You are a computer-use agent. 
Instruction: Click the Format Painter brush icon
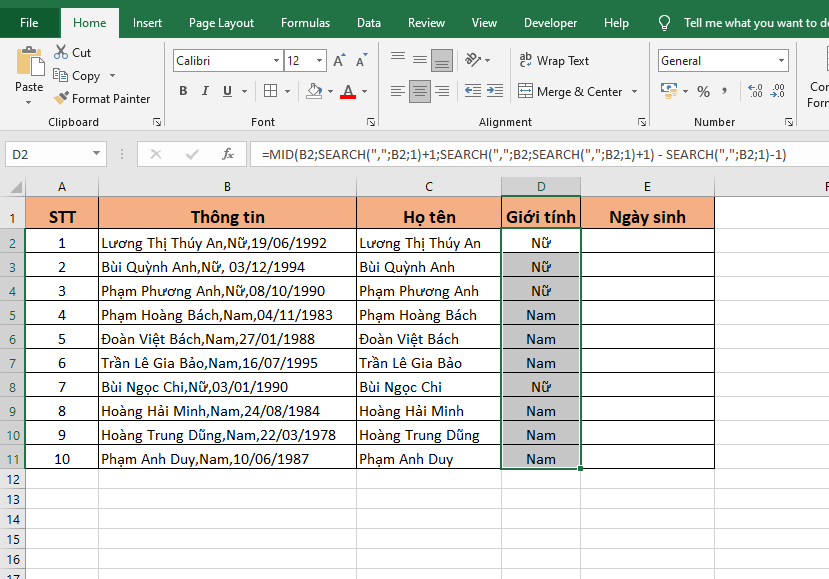point(61,99)
